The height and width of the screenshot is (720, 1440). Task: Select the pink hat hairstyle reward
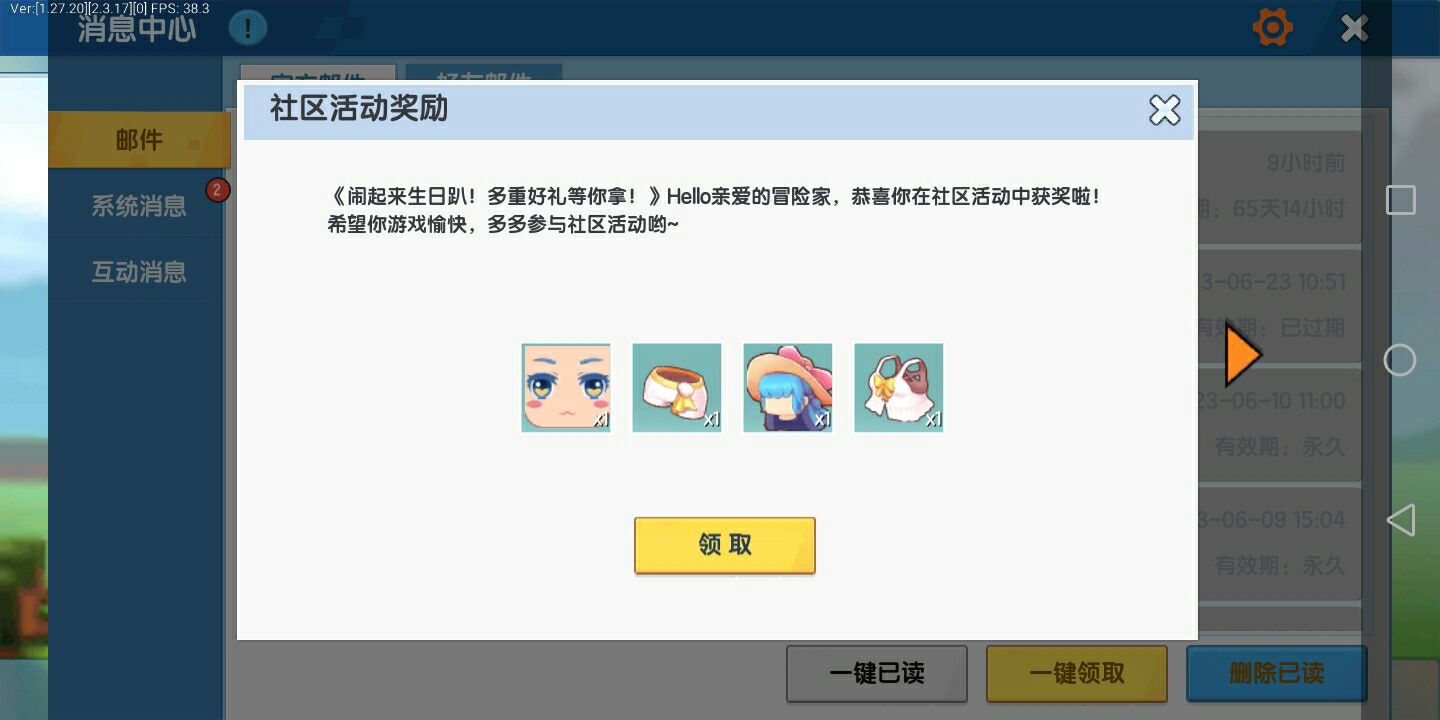coord(788,388)
